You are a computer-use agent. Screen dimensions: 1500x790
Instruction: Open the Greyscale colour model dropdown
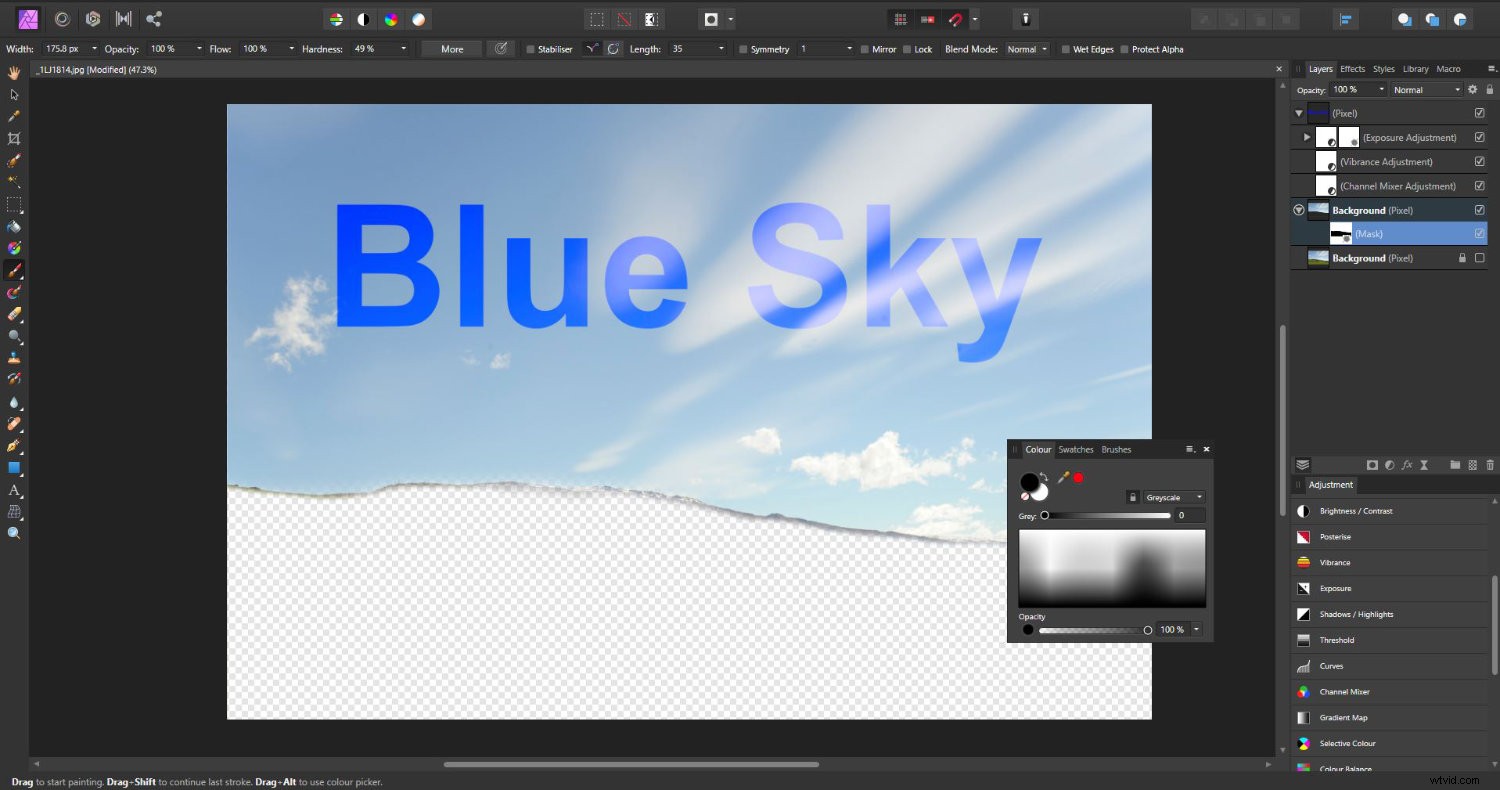(x=1170, y=497)
